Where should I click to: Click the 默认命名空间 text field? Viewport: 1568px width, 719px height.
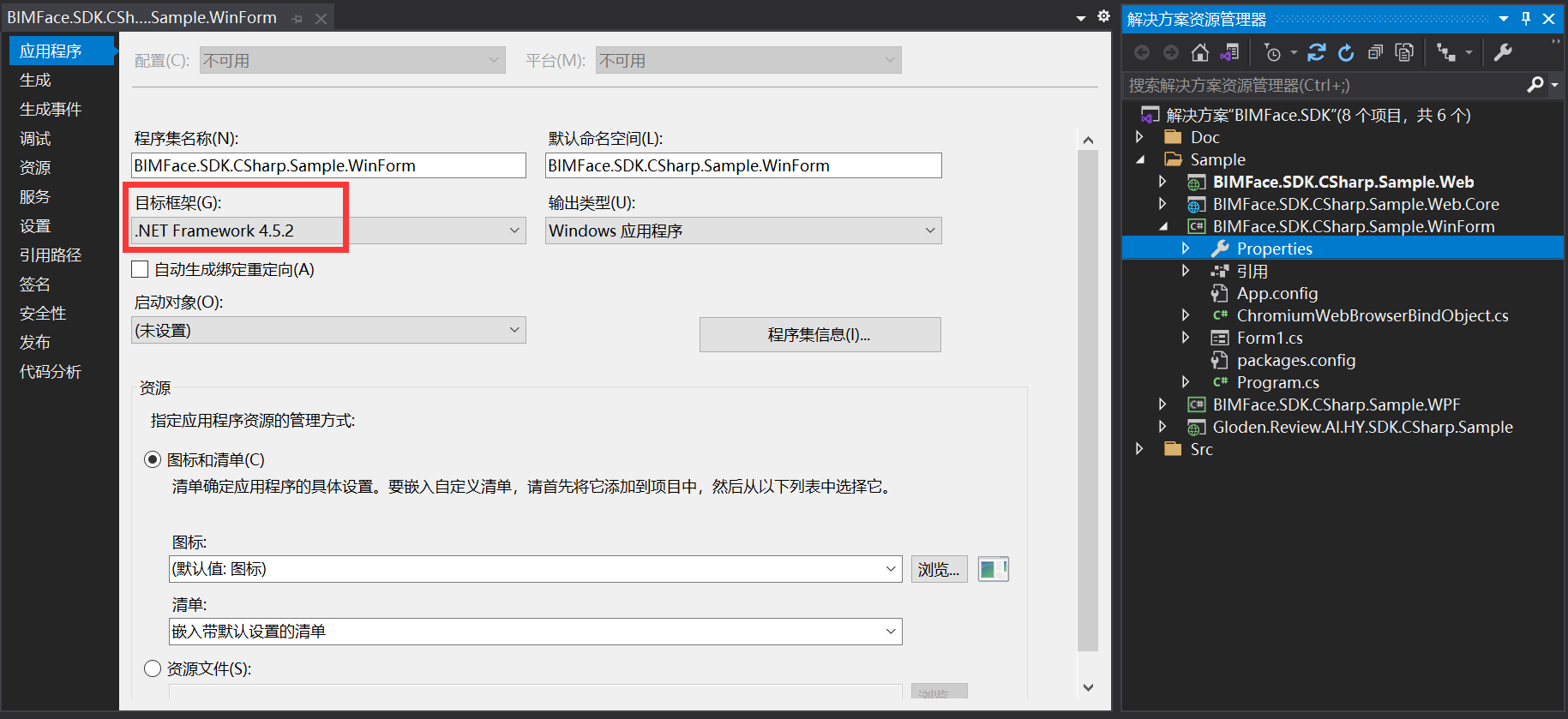coord(743,165)
